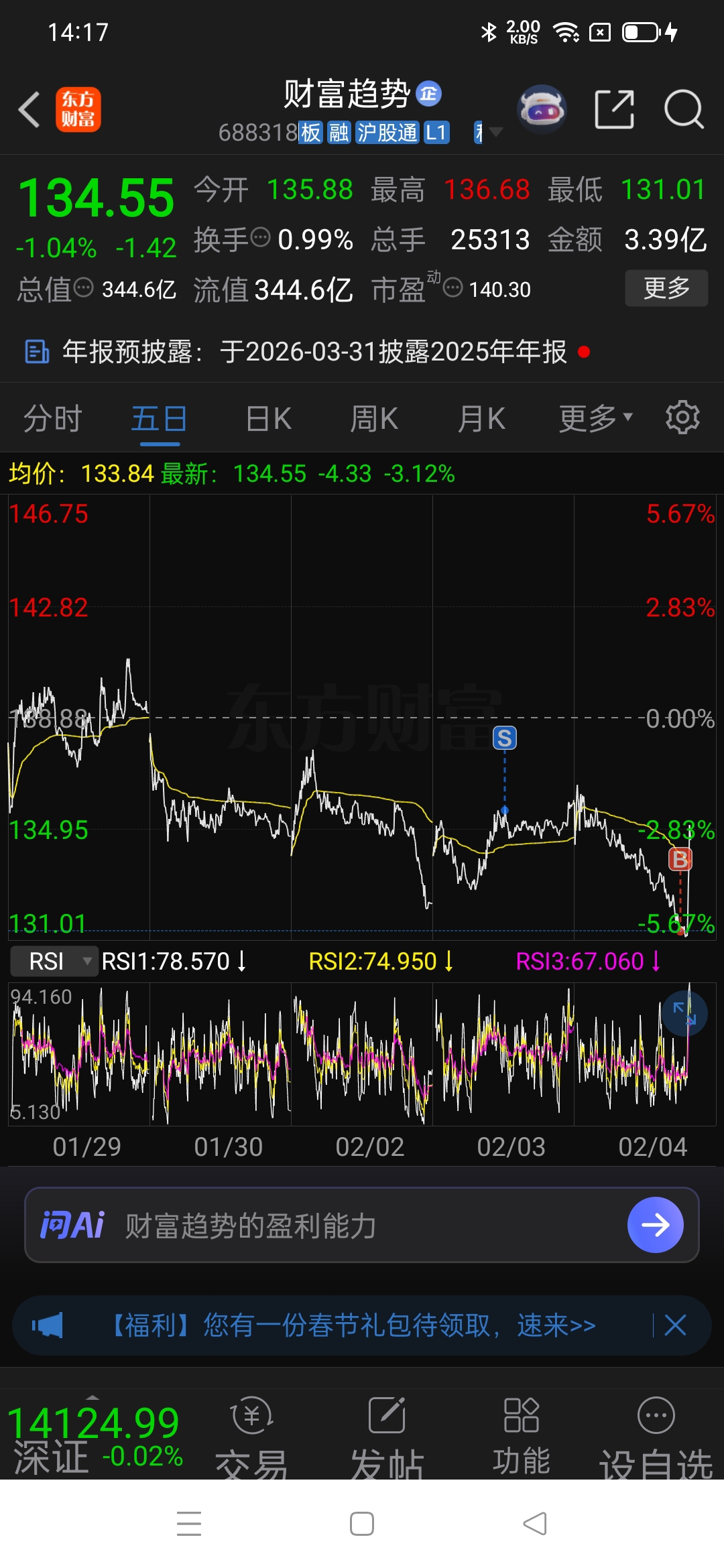
Task: Tap the 换手 info bubble icon
Action: (260, 237)
